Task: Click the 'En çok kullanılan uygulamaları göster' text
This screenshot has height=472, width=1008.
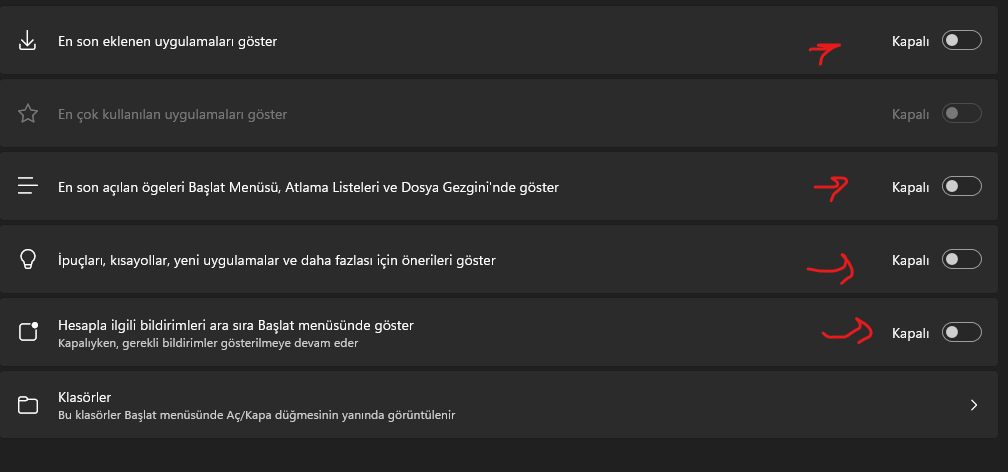Action: point(172,115)
